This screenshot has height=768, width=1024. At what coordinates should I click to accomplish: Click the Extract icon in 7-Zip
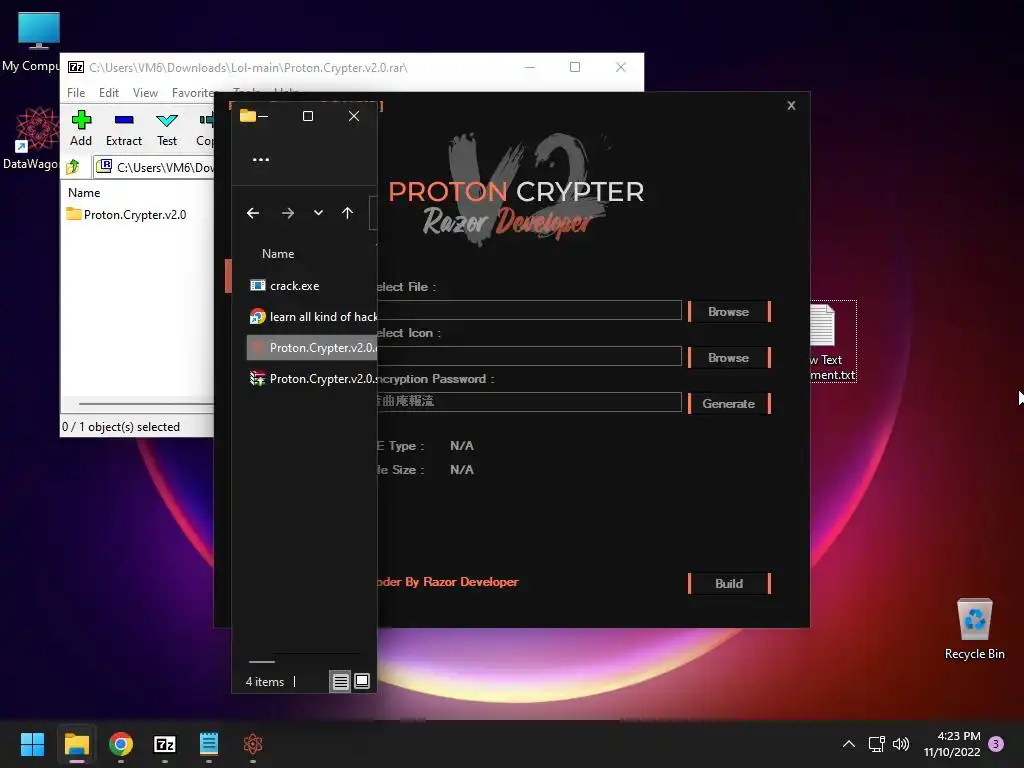(123, 128)
